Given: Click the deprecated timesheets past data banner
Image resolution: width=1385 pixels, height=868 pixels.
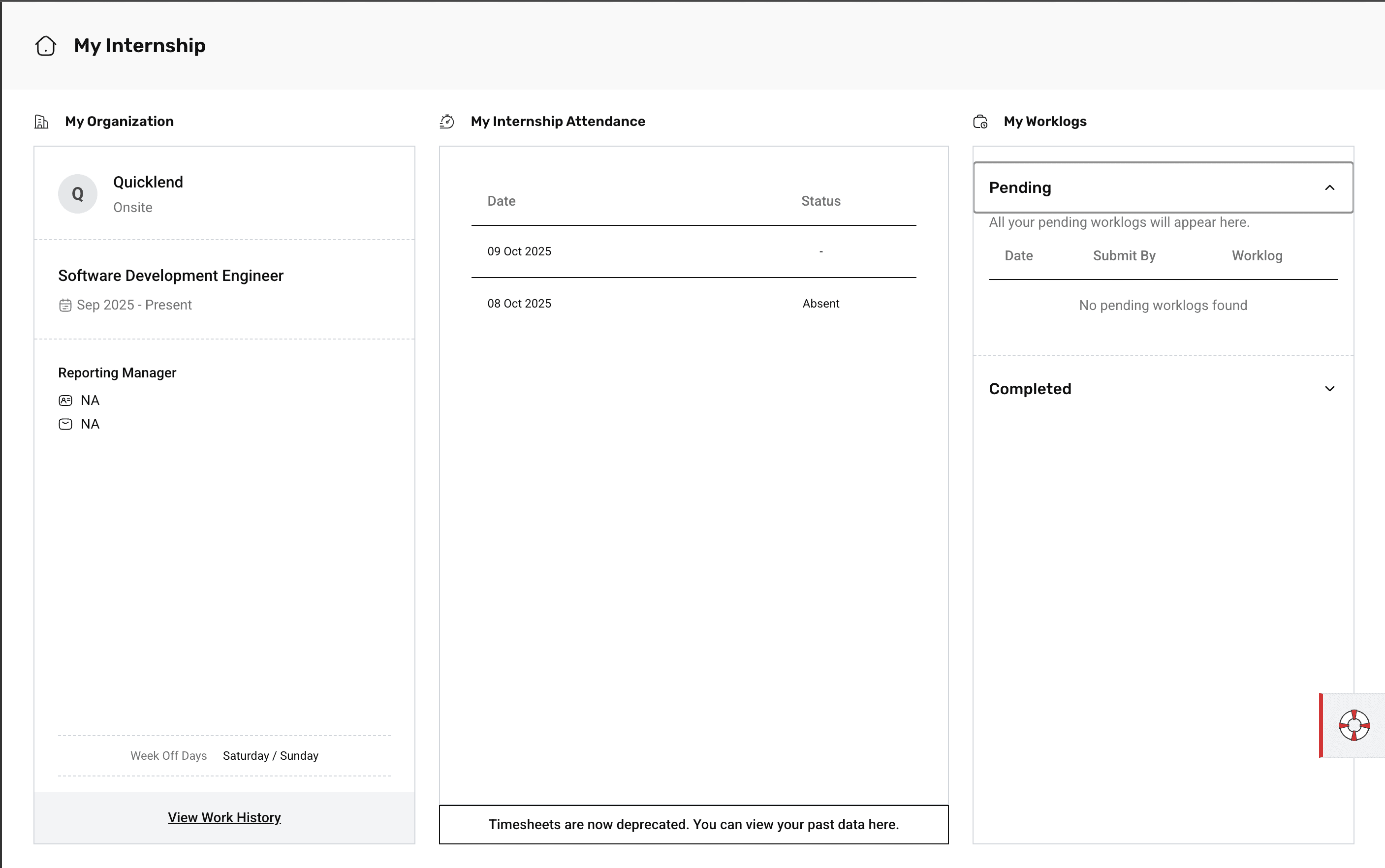Looking at the screenshot, I should (x=693, y=824).
